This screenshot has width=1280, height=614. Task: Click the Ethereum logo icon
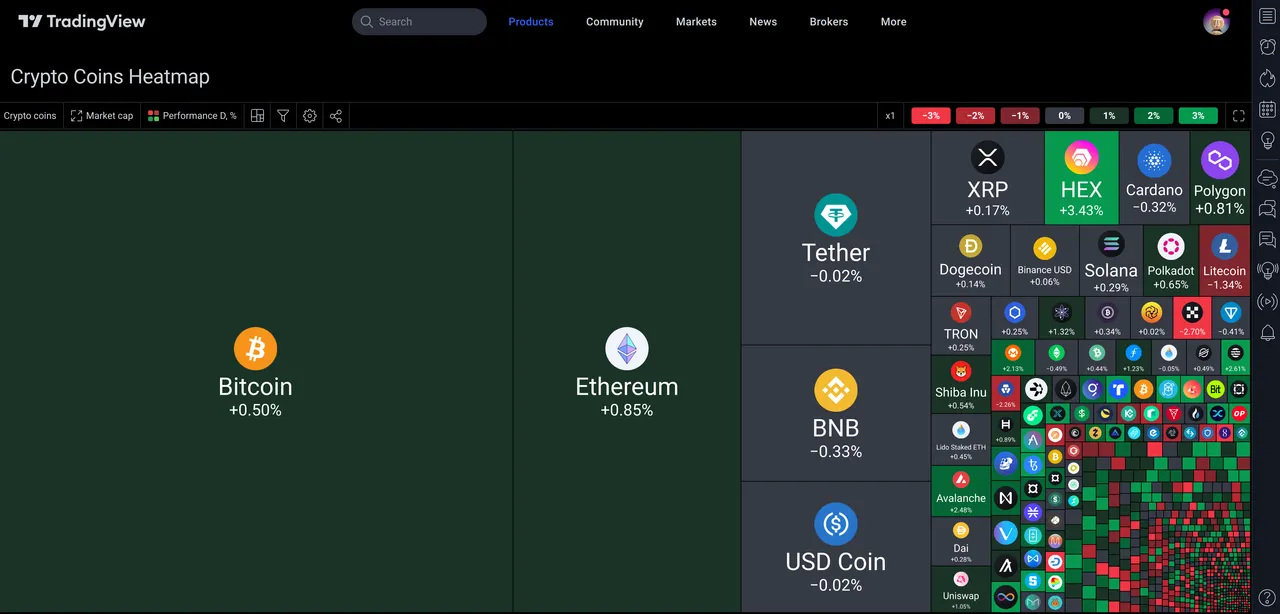[x=627, y=349]
